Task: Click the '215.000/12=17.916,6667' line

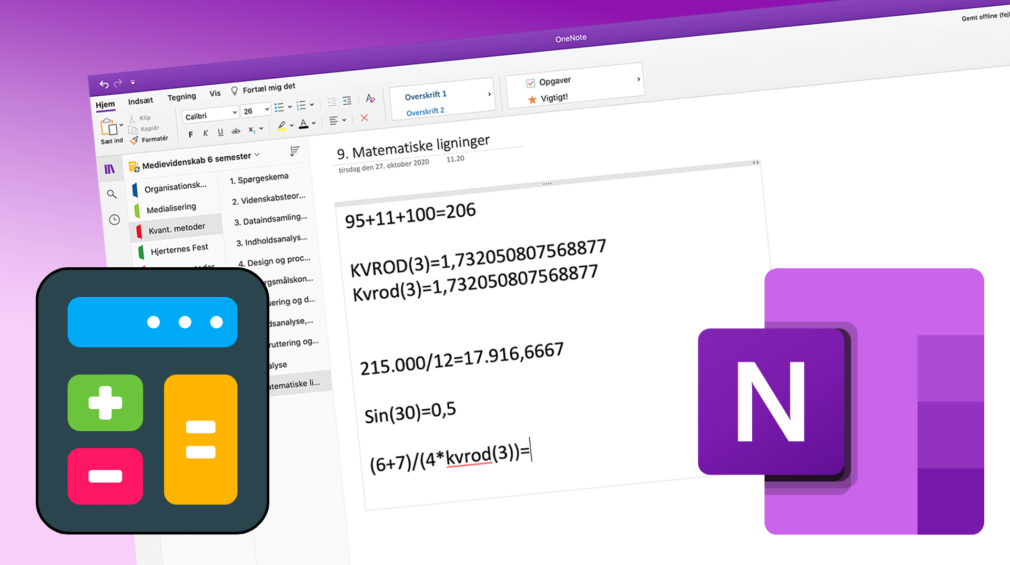Action: tap(462, 359)
